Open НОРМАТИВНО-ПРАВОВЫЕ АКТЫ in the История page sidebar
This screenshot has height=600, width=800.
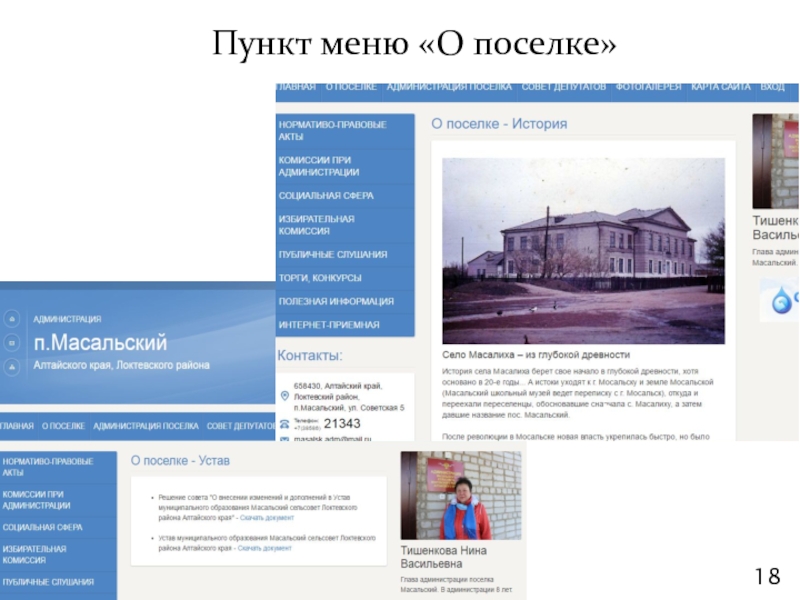click(x=345, y=131)
